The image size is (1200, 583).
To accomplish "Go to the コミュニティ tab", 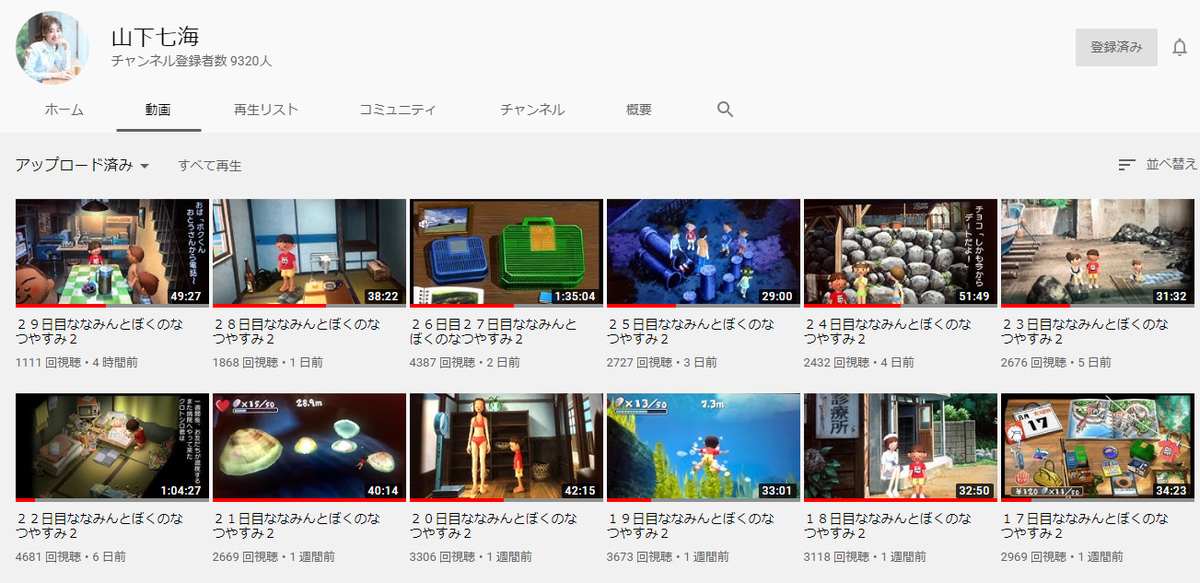I will (x=398, y=110).
